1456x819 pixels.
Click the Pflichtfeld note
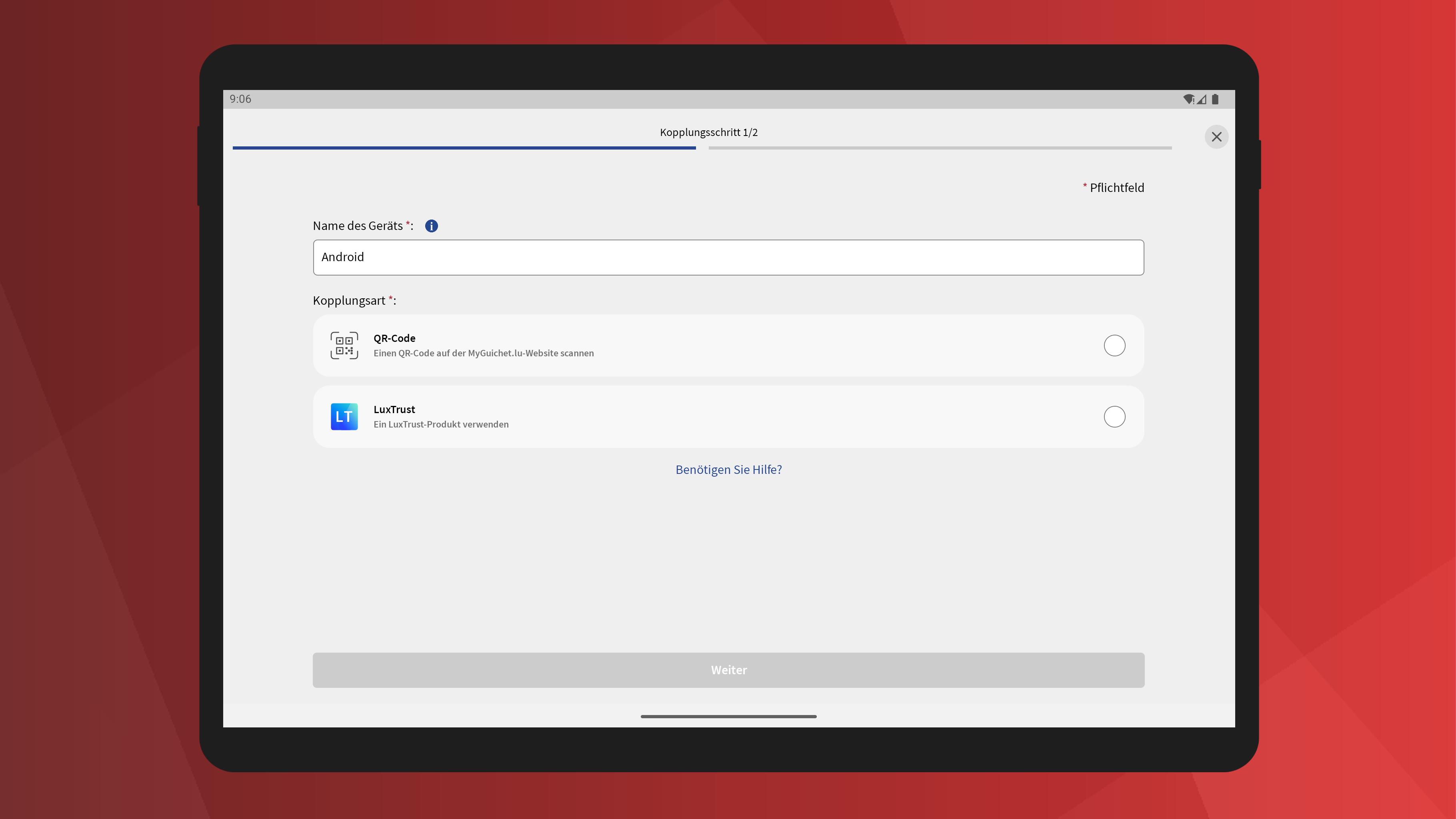(x=1114, y=188)
